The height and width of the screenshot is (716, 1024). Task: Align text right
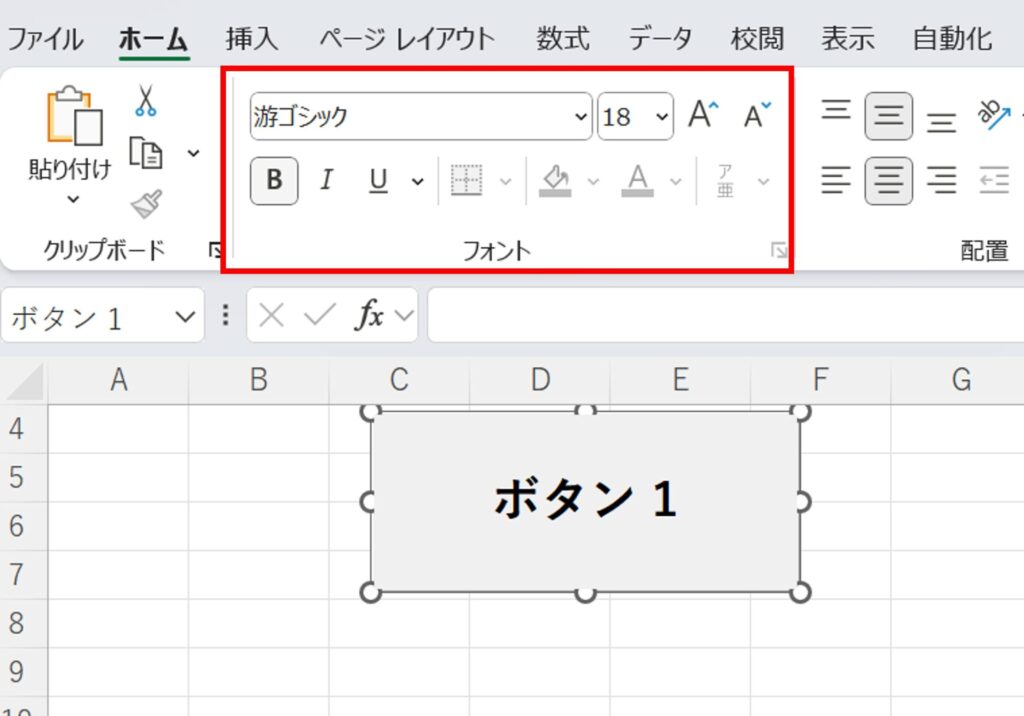[x=941, y=180]
